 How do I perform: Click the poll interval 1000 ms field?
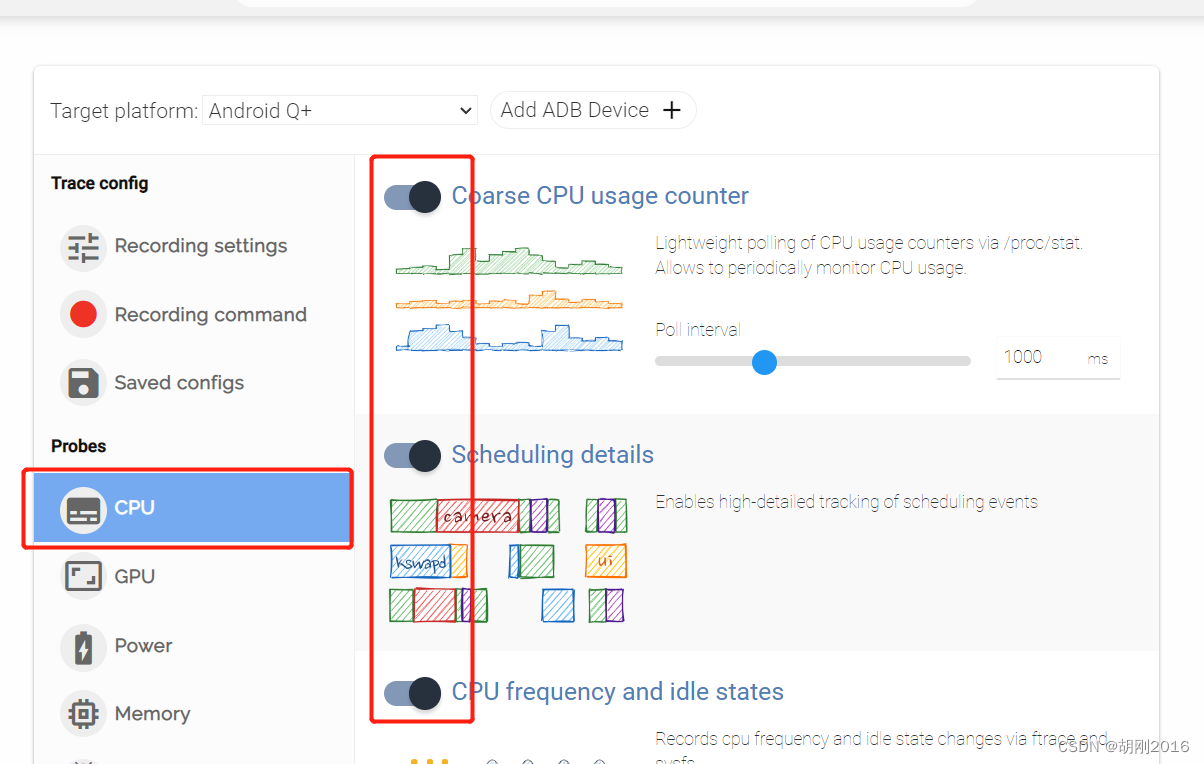click(1058, 358)
